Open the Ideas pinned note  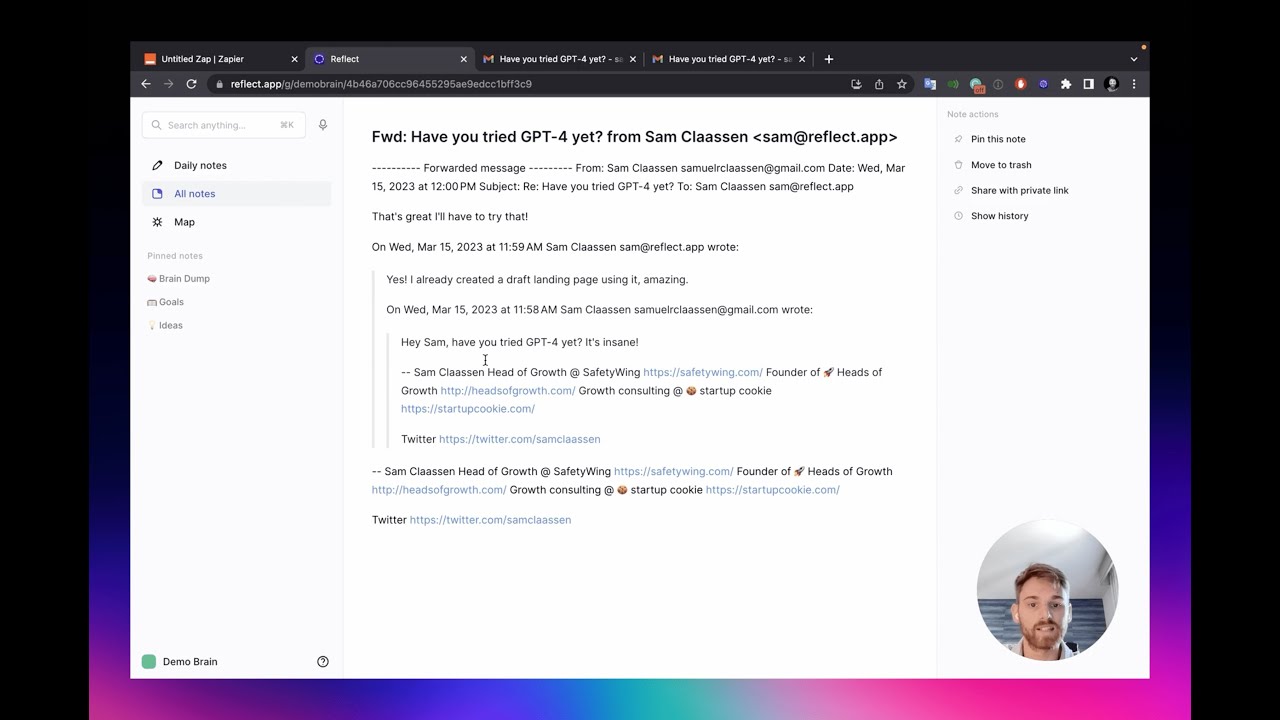pyautogui.click(x=165, y=325)
